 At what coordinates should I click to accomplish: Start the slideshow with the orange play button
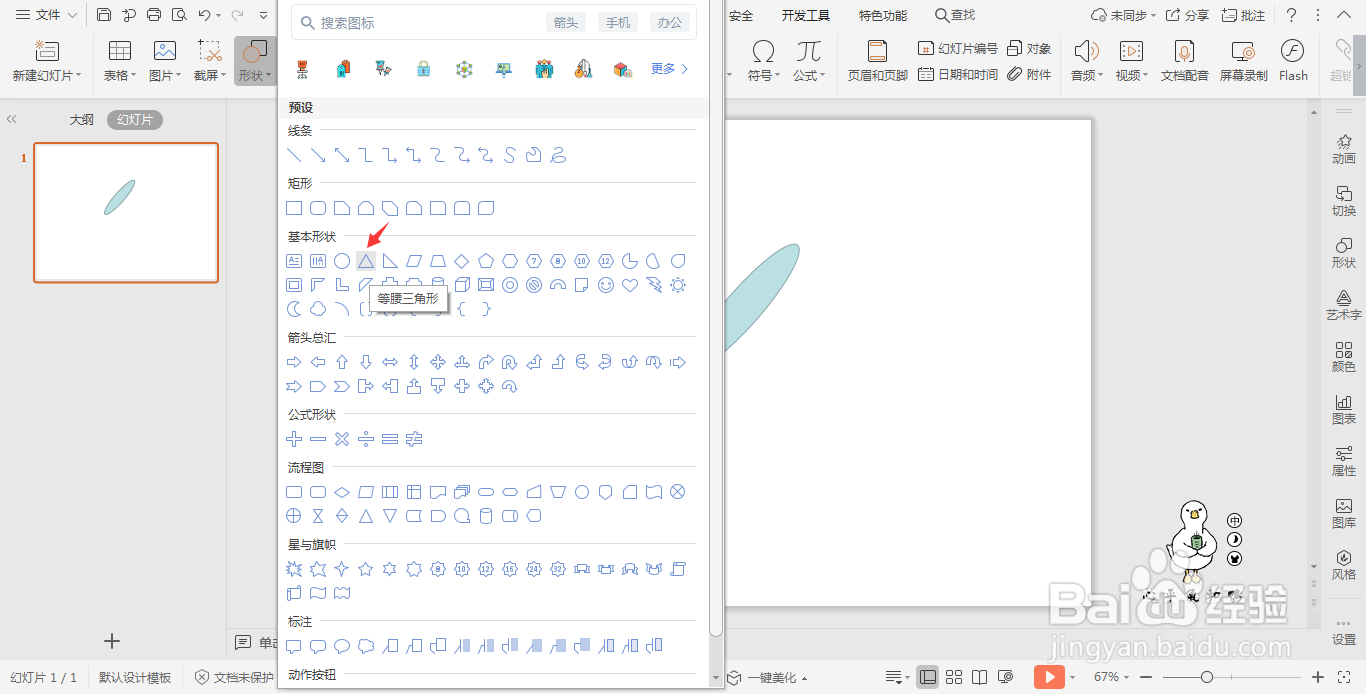pos(1049,677)
